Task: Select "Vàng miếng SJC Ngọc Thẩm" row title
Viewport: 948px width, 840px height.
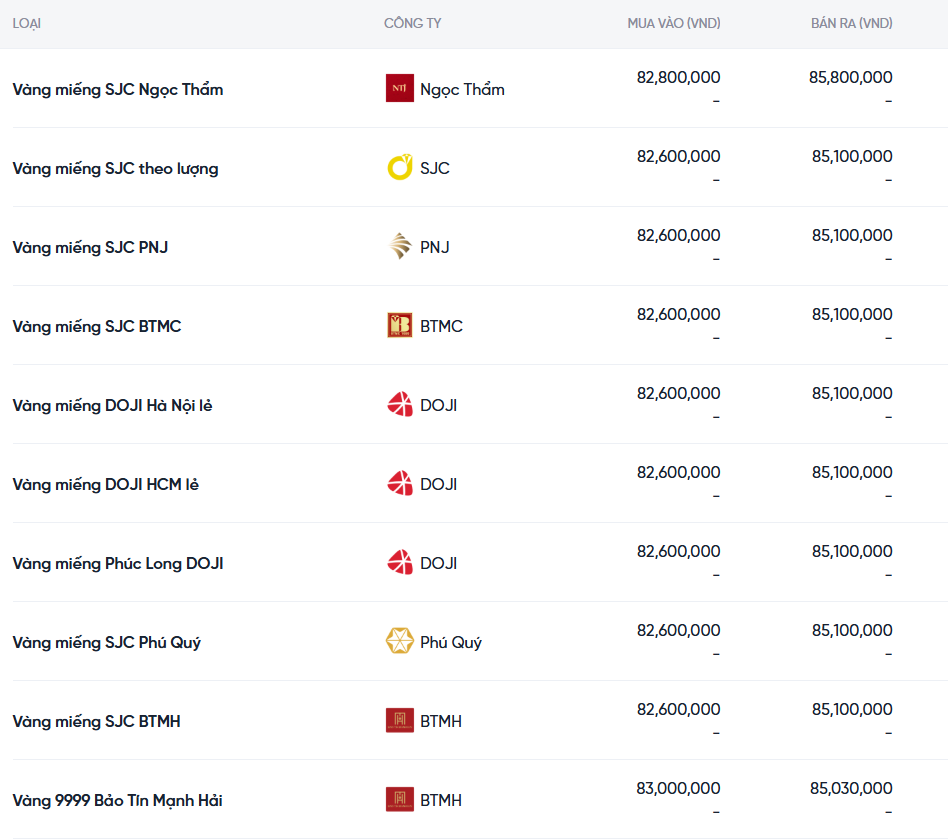Action: click(118, 90)
